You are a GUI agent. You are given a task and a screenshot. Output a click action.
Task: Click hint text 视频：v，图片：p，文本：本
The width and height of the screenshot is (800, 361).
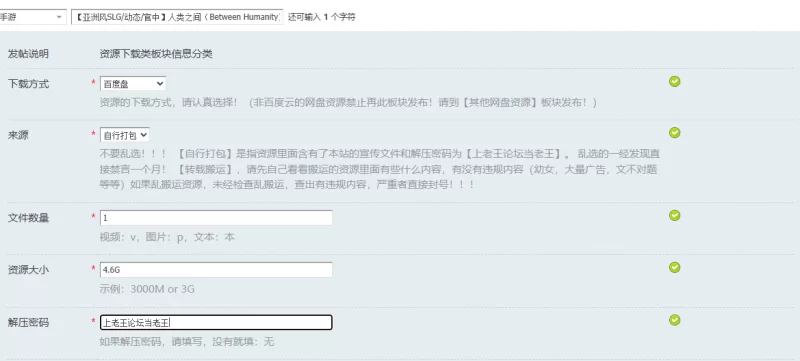(167, 237)
